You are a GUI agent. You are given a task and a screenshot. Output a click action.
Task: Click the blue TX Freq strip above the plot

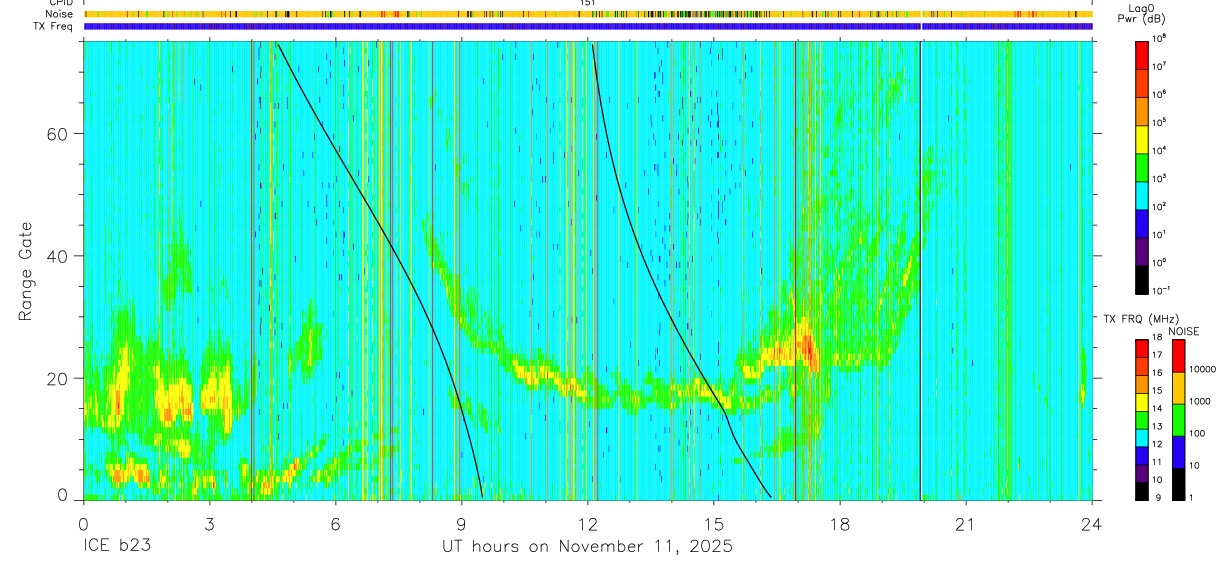click(x=588, y=27)
